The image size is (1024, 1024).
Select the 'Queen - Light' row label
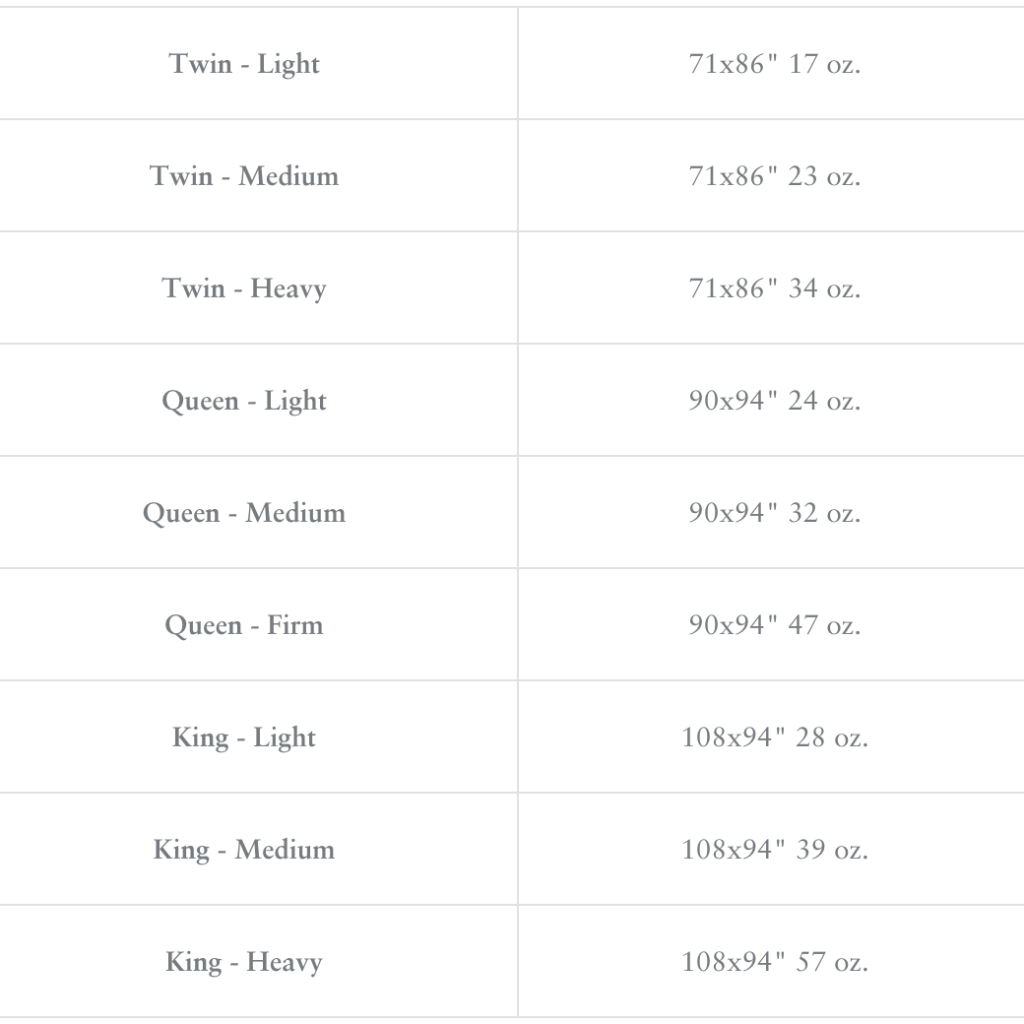point(244,401)
